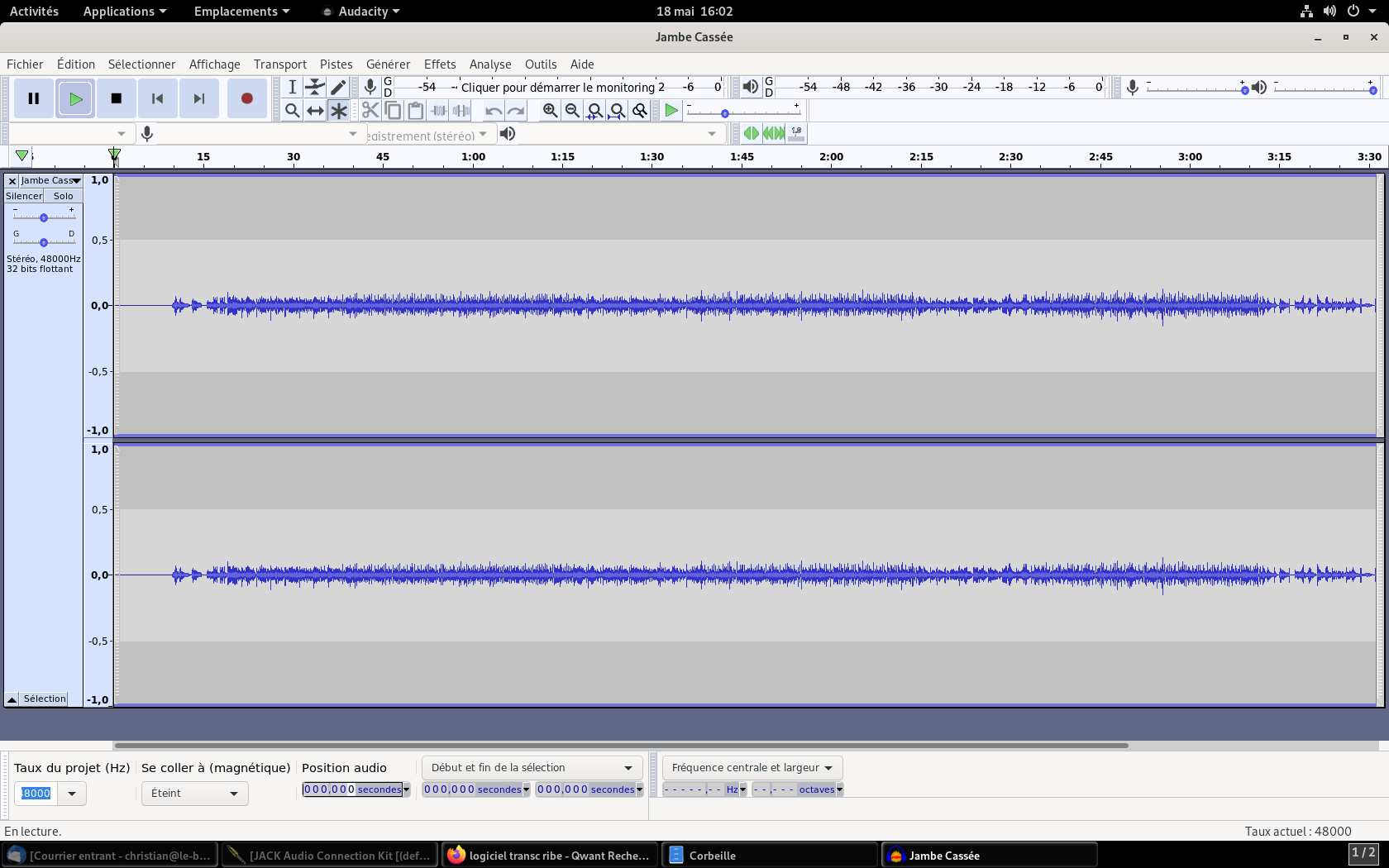1389x868 pixels.
Task: Select the Envelope tool
Action: tap(315, 87)
